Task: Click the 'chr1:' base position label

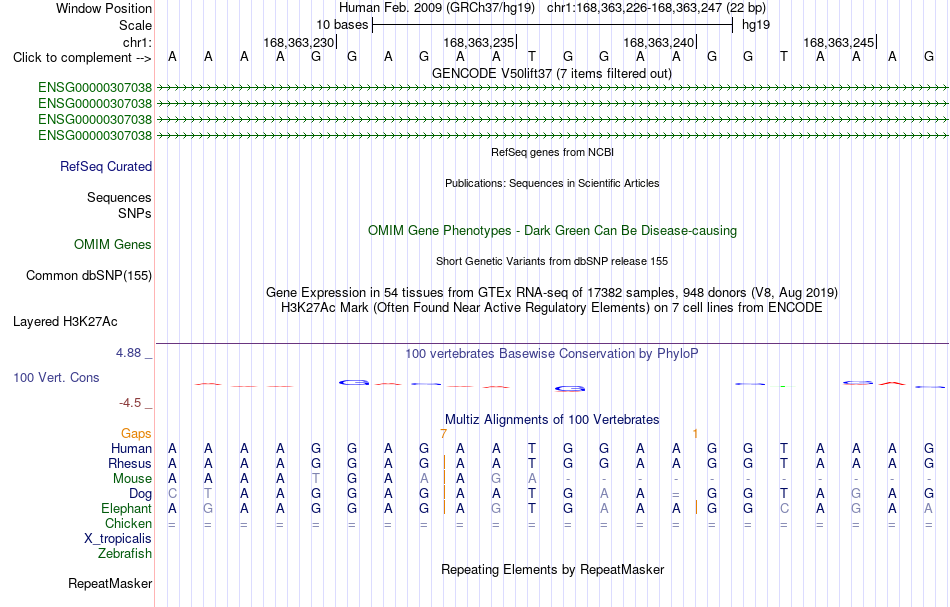Action: [137, 42]
